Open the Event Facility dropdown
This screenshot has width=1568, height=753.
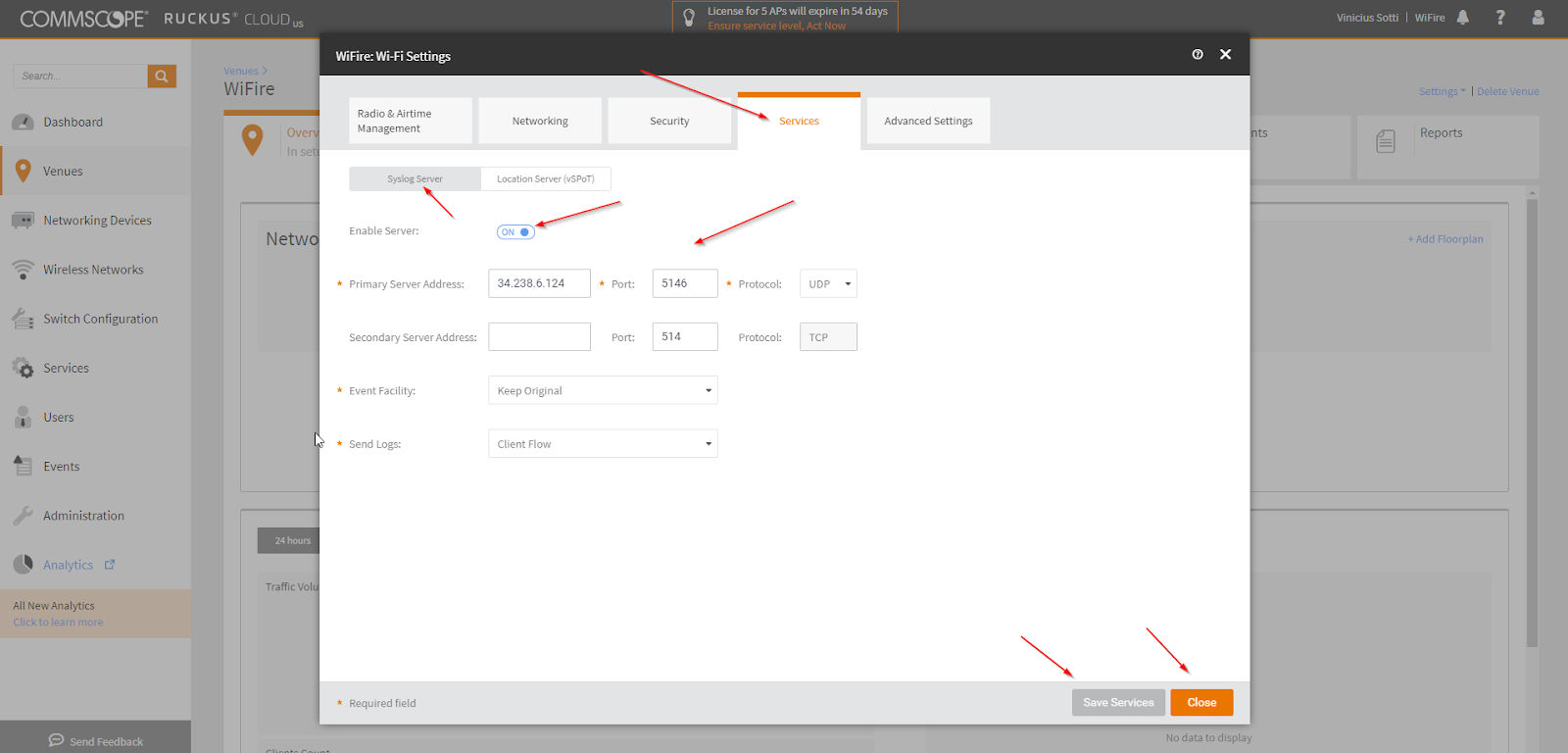pyautogui.click(x=603, y=390)
